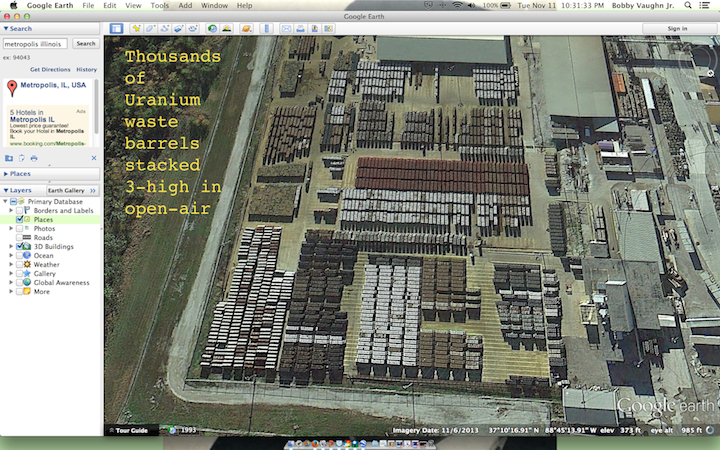Screen dimensions: 720x450
Task: Click the search field containing metropolis illinois
Action: click(35, 44)
